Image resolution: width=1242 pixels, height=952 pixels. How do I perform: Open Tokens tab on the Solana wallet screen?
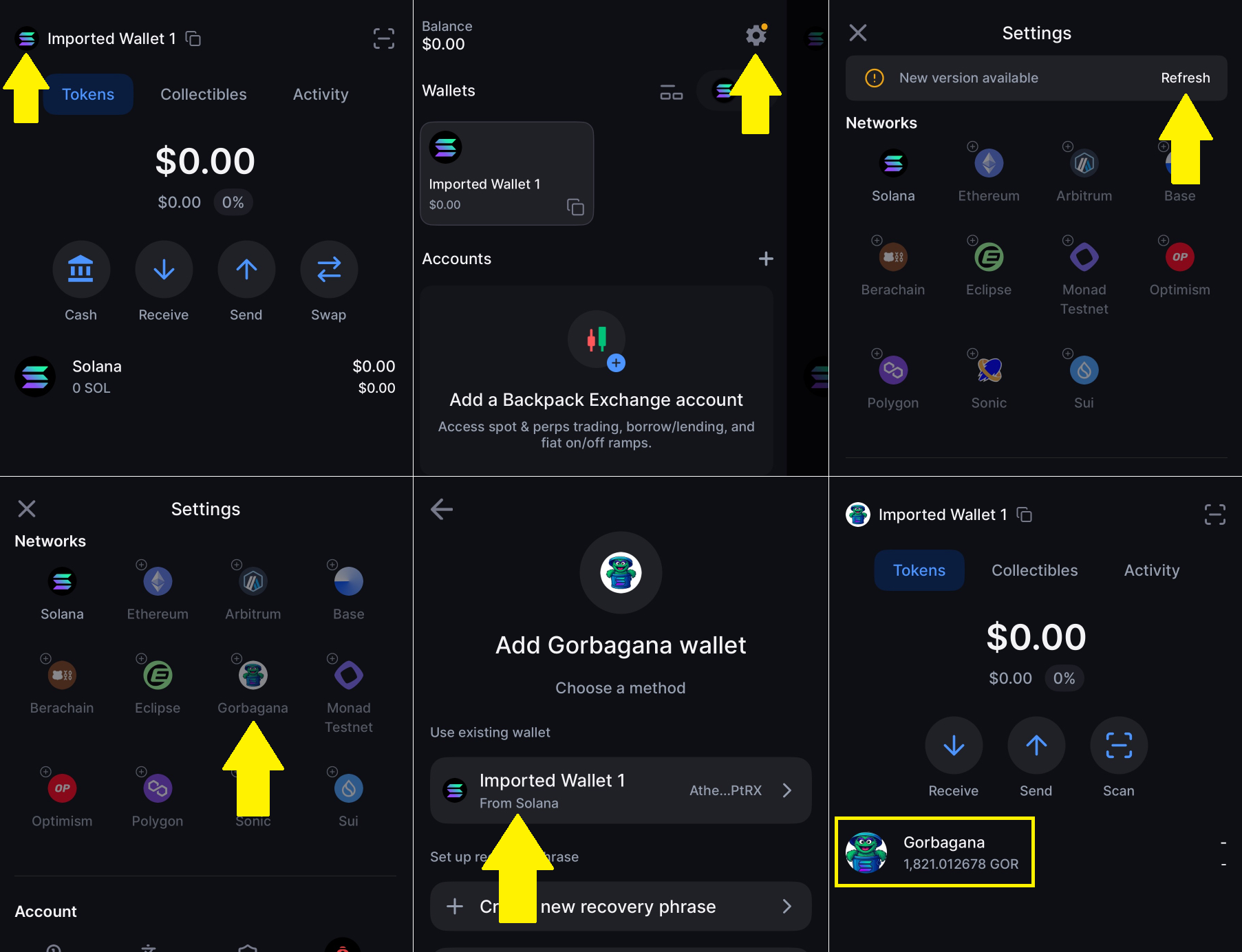(x=88, y=94)
